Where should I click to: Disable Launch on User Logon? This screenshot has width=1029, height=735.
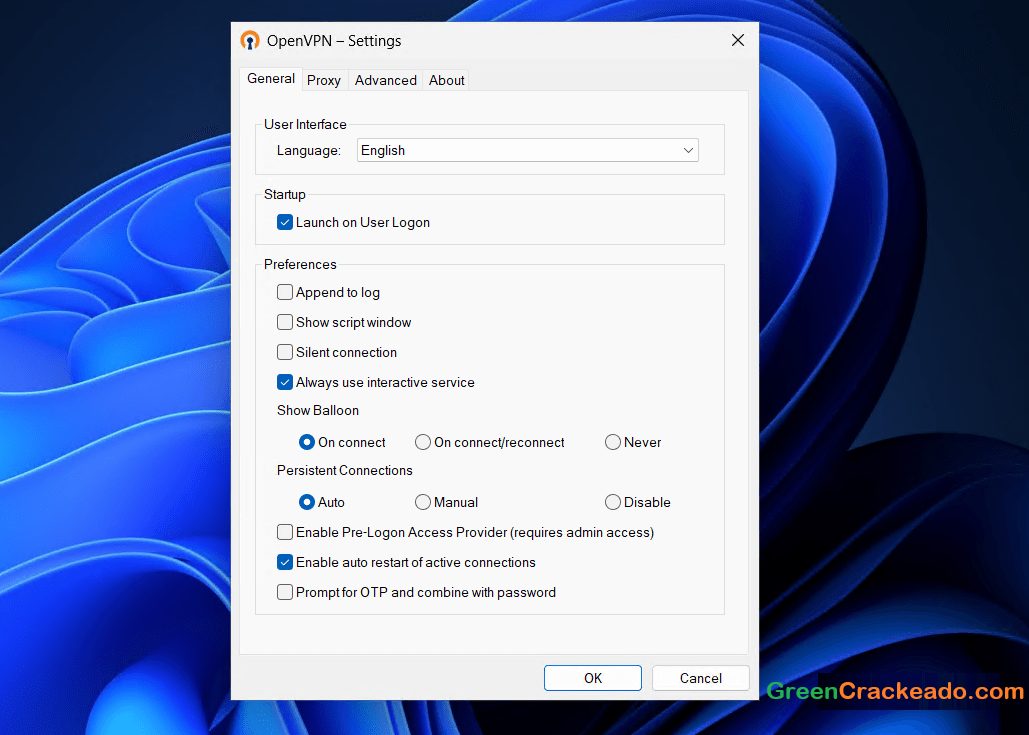(285, 222)
